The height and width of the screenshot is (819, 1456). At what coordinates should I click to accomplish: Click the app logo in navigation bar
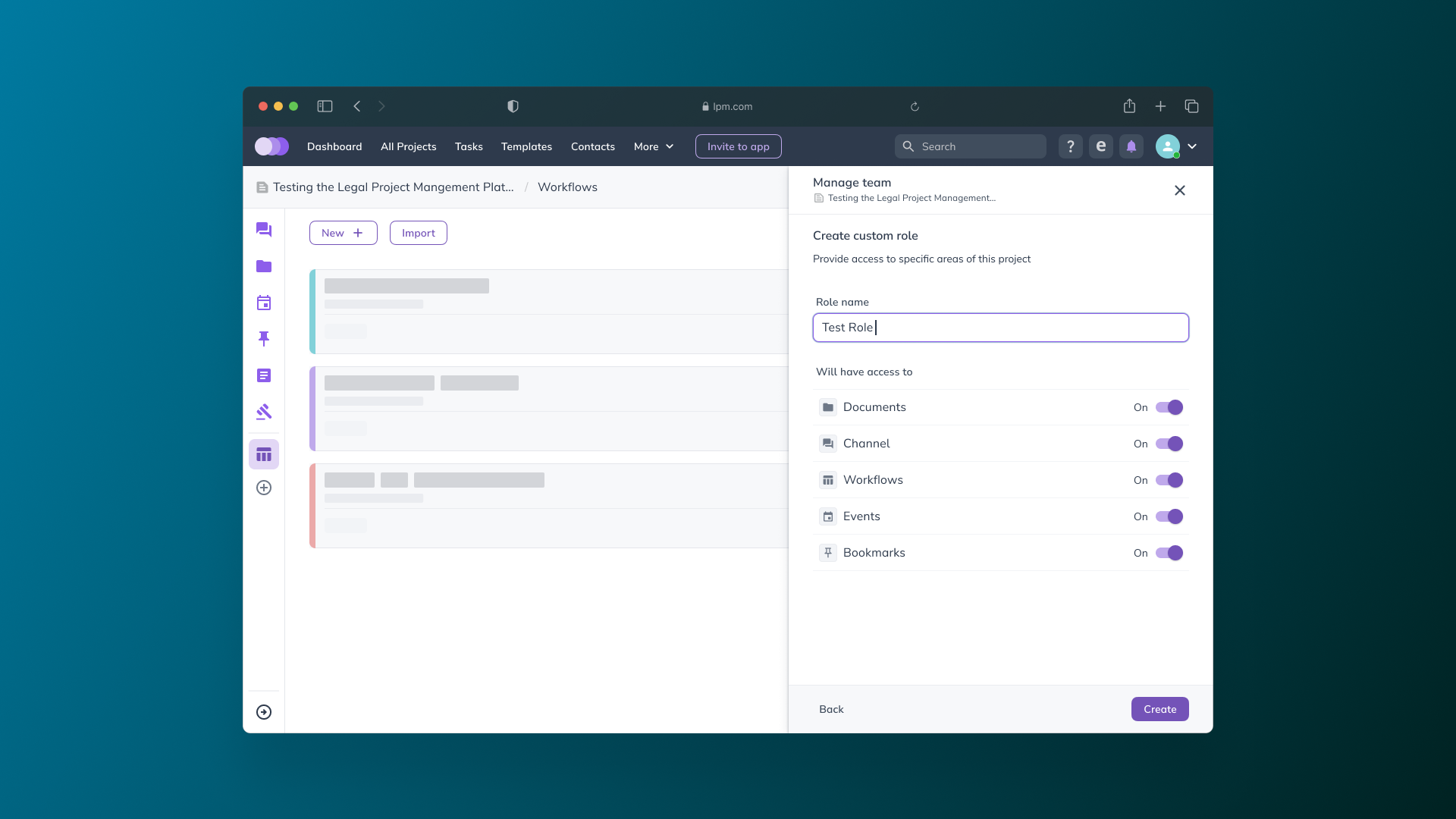tap(271, 146)
